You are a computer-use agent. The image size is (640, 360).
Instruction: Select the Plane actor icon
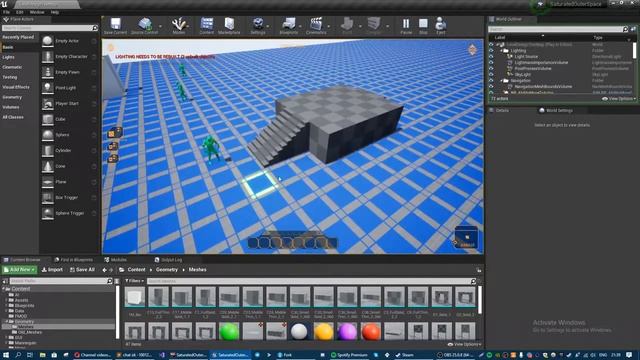48,182
